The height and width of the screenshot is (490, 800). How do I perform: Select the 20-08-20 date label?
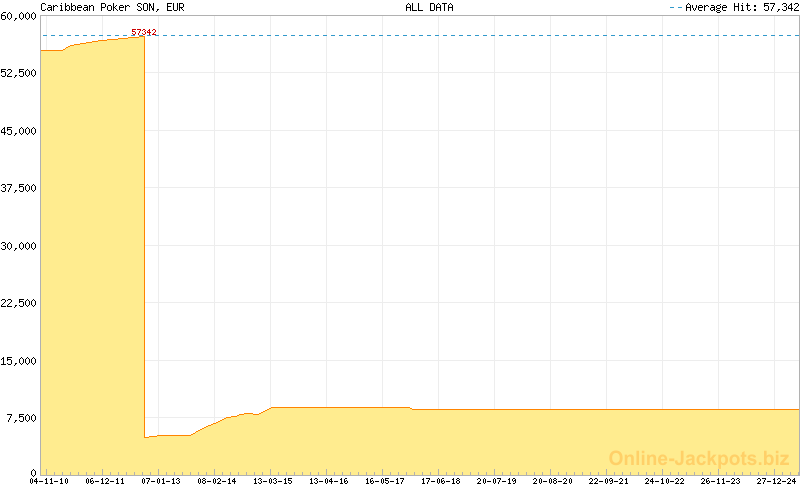point(553,481)
